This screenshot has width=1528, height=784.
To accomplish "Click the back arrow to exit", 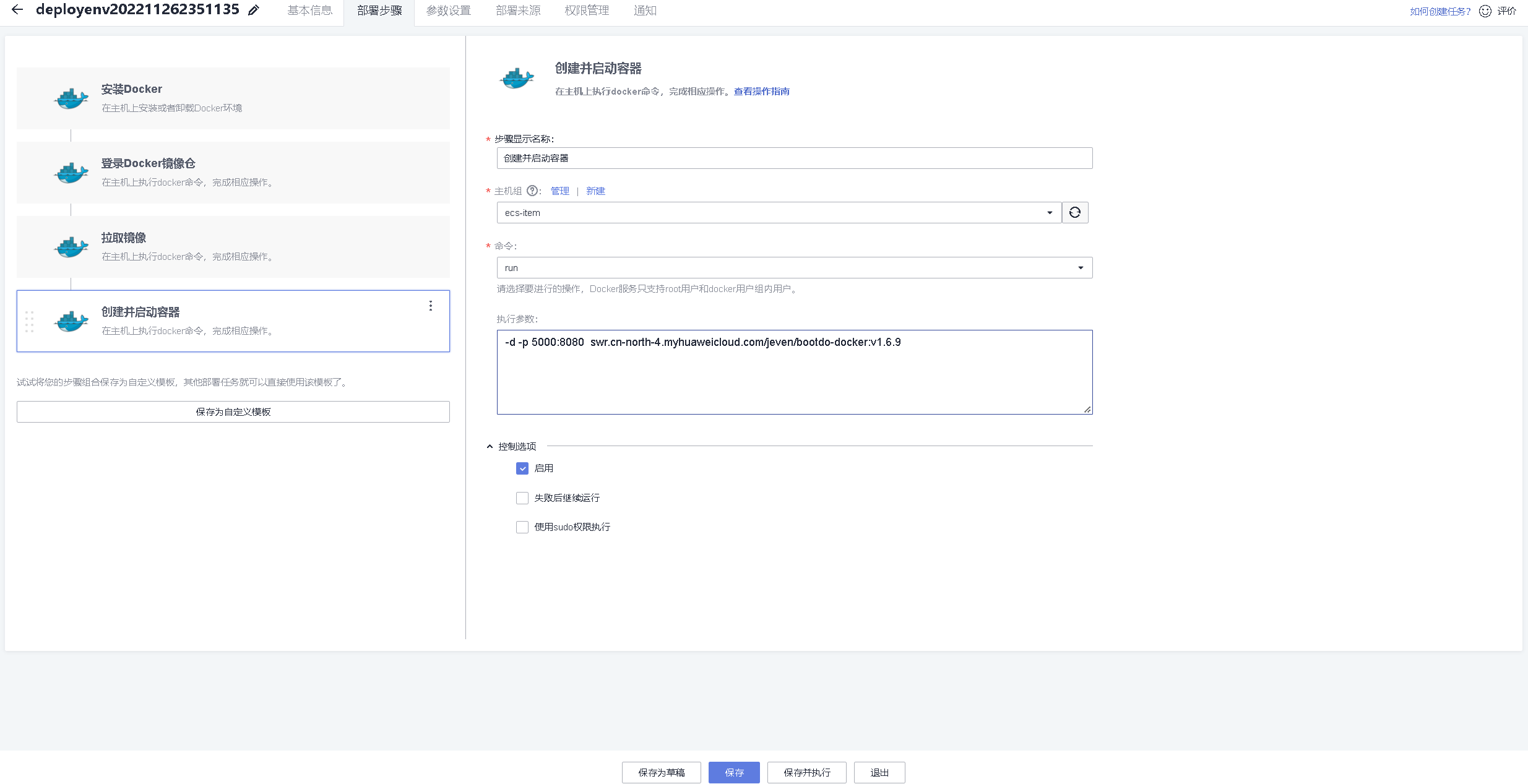I will (x=16, y=10).
